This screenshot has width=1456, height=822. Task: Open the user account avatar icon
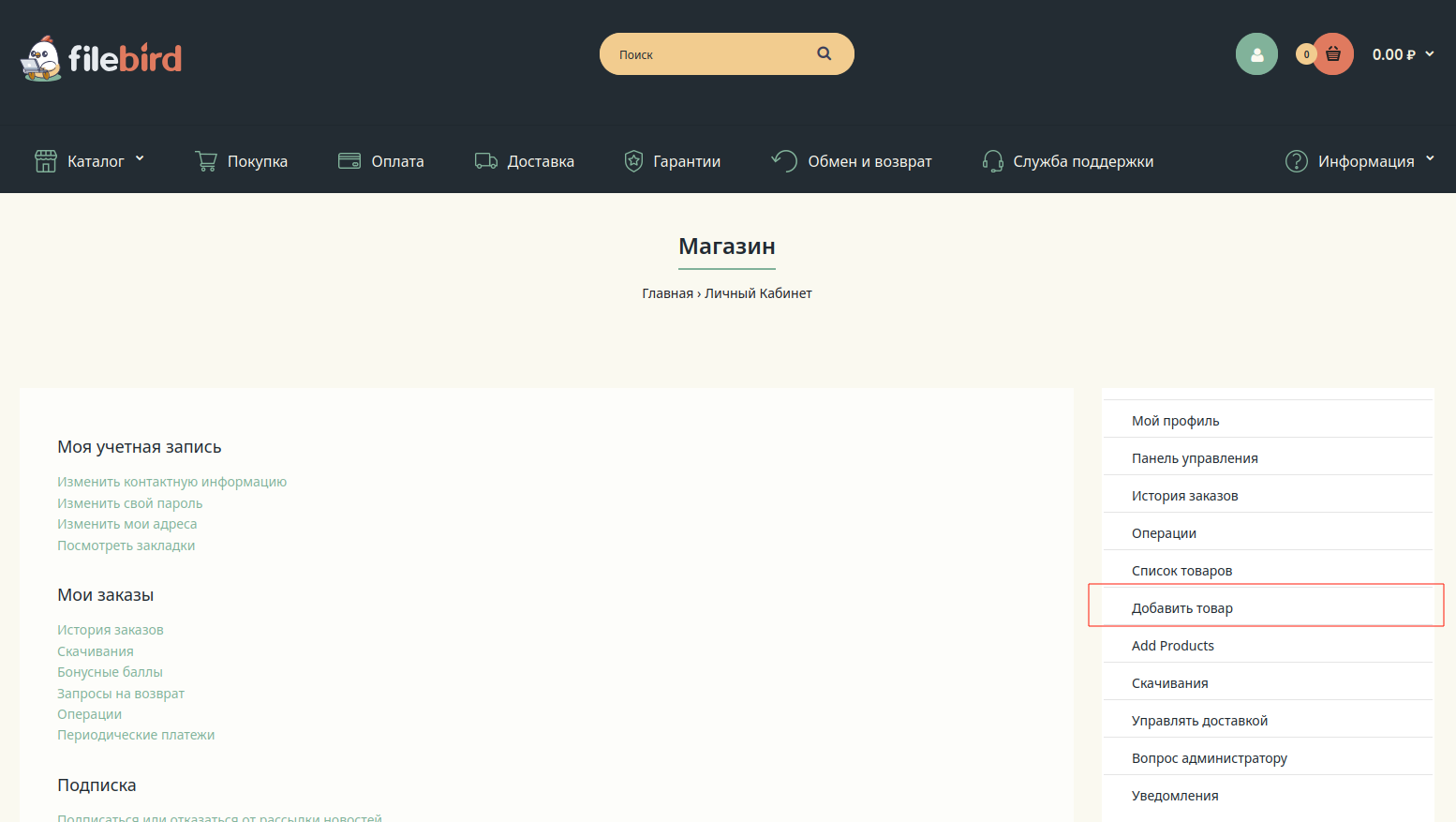point(1256,54)
